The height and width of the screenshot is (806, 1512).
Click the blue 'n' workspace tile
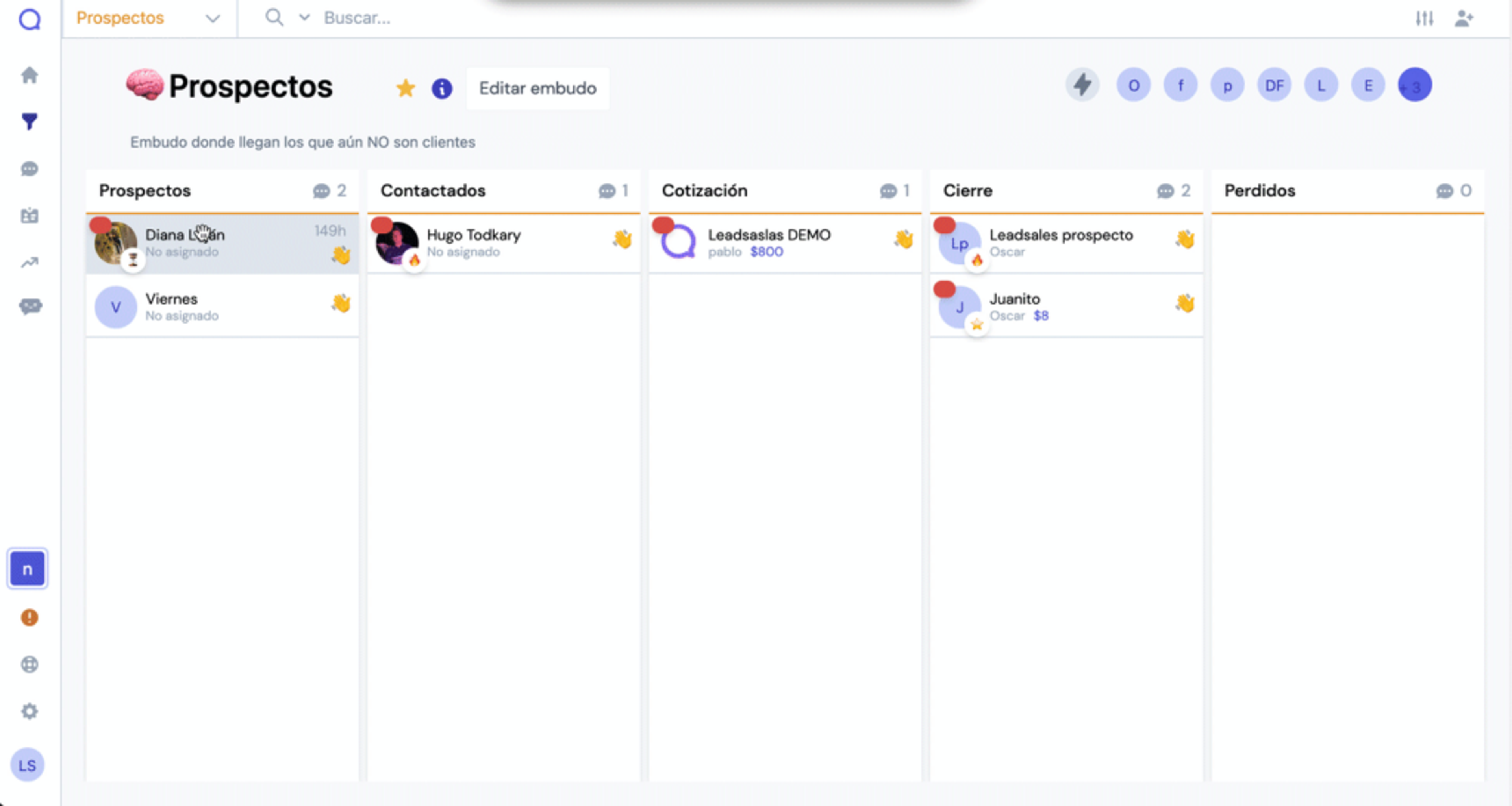(x=27, y=568)
